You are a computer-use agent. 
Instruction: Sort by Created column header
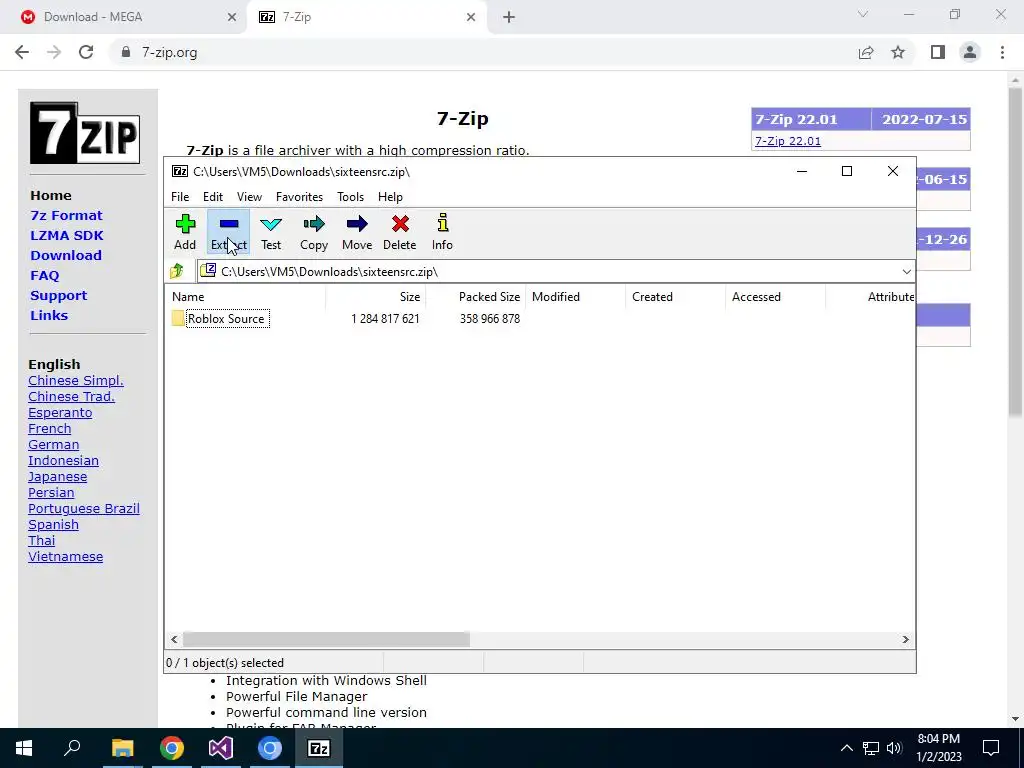675,296
